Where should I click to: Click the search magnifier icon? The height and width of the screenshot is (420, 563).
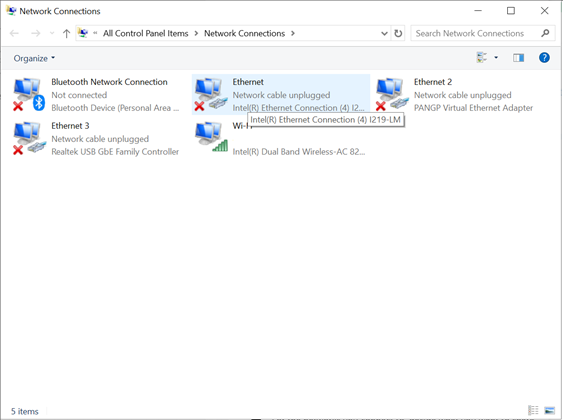click(545, 33)
